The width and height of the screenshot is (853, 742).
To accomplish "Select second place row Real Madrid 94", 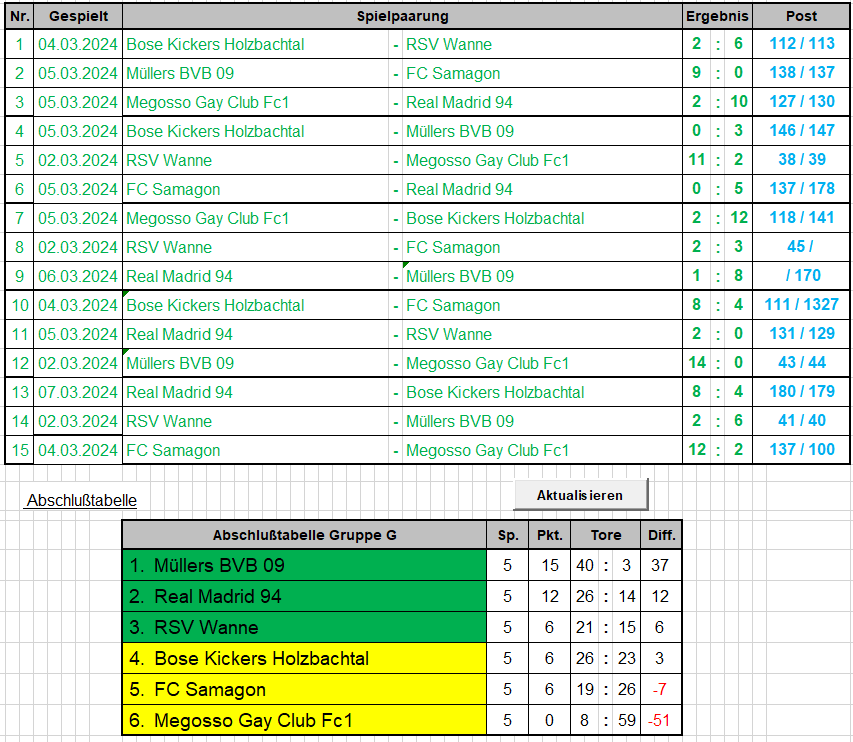I will [305, 596].
